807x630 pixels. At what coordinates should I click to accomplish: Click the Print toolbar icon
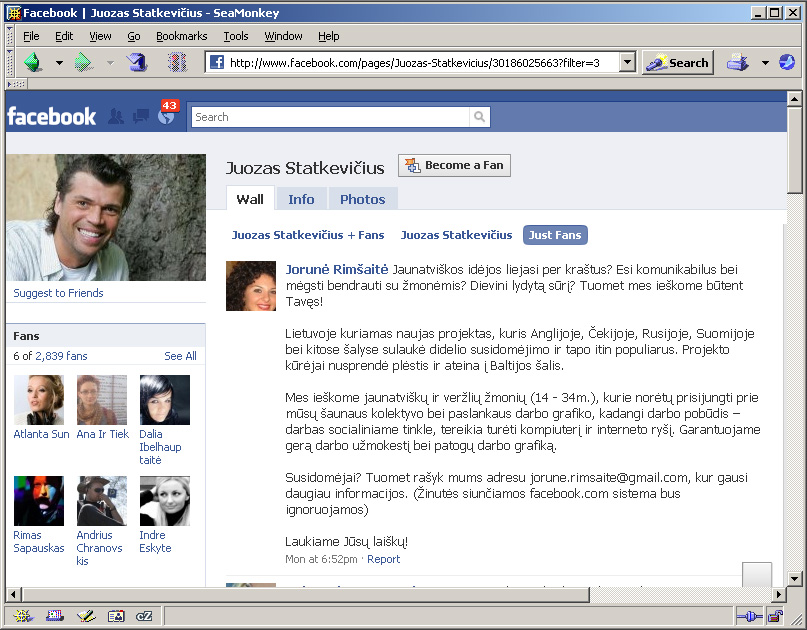[738, 63]
